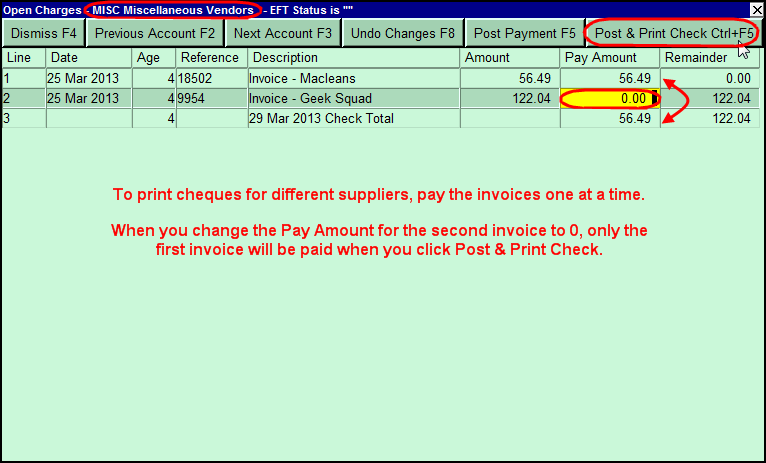Select reference 9954 cell
The height and width of the screenshot is (463, 766).
(211, 98)
